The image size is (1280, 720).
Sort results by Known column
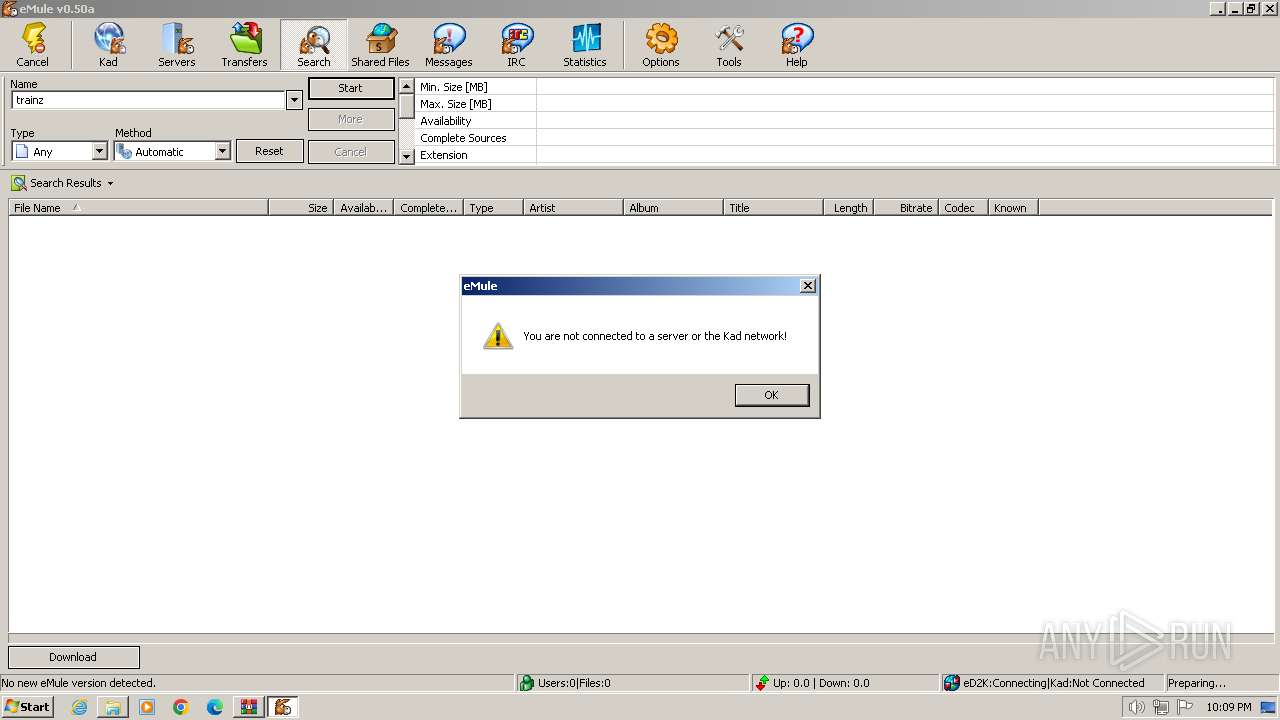[1013, 208]
